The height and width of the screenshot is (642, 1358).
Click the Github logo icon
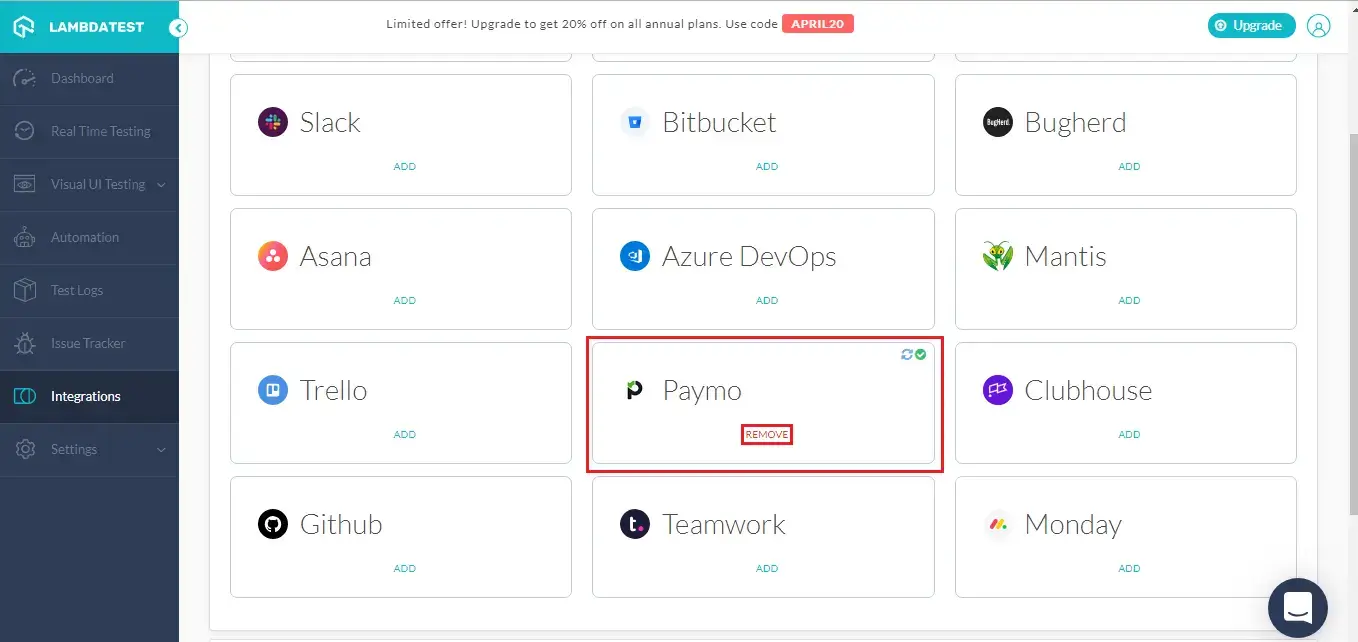[272, 524]
